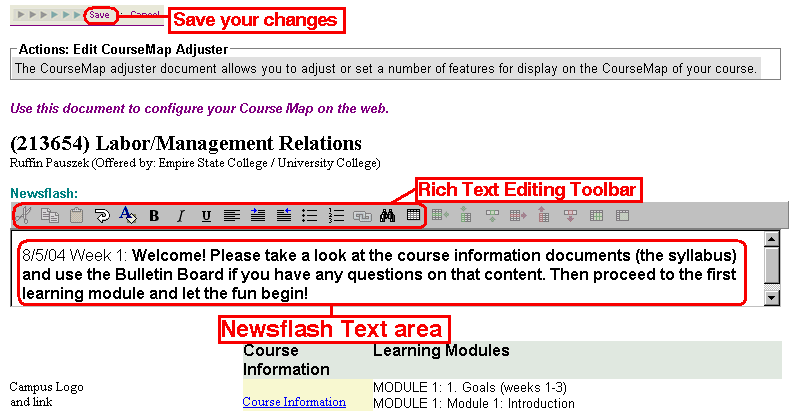Click the binoculars find icon

387,216
